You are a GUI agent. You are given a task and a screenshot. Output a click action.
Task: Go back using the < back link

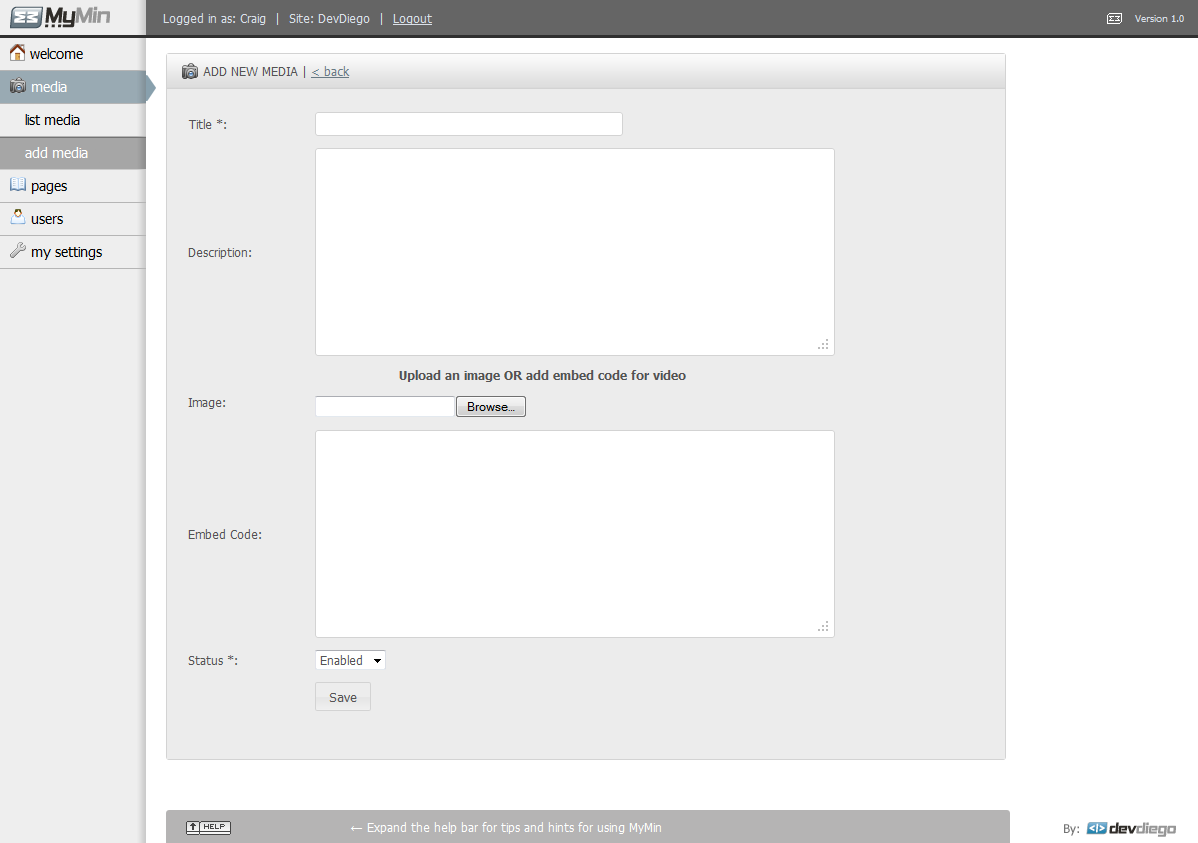coord(330,72)
